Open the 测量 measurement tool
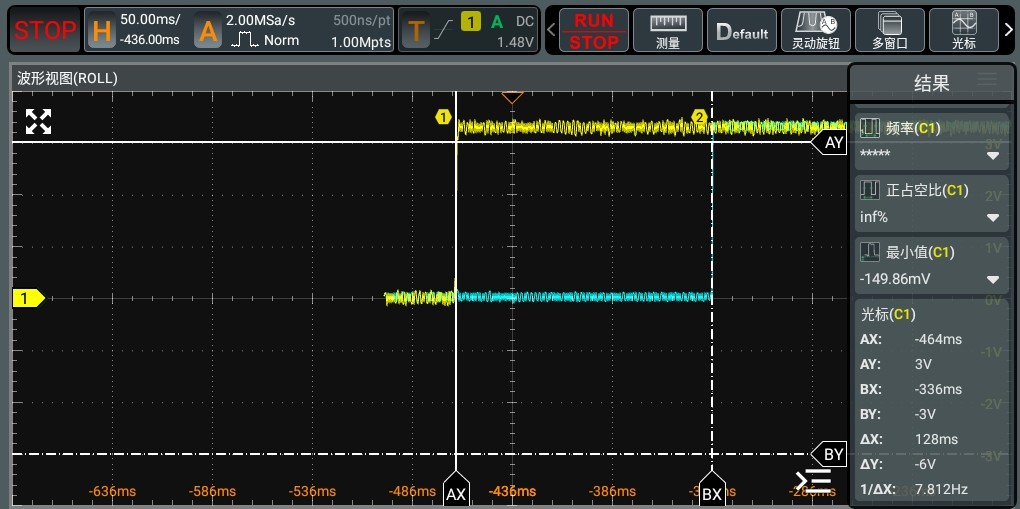The image size is (1020, 509). coord(668,30)
